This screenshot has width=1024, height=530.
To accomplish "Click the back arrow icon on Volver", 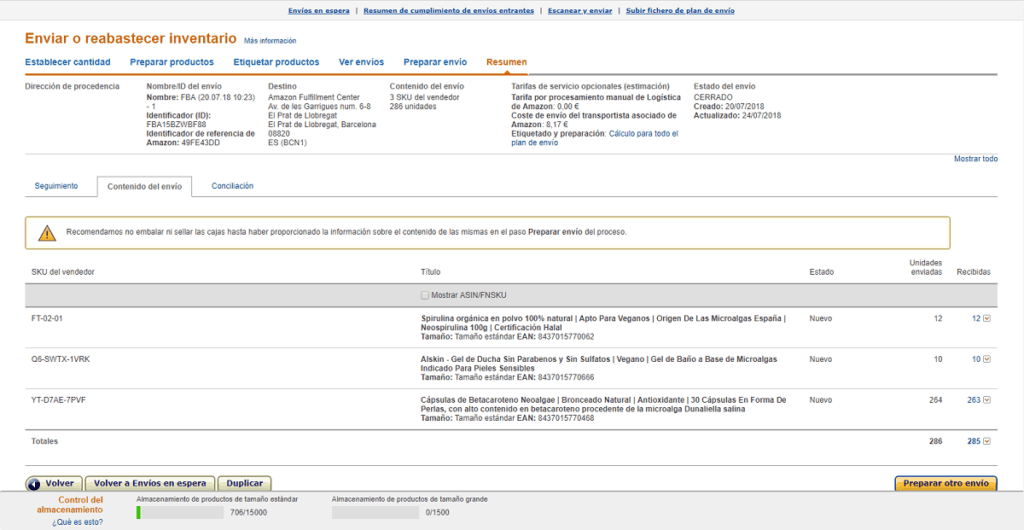I will tap(35, 483).
